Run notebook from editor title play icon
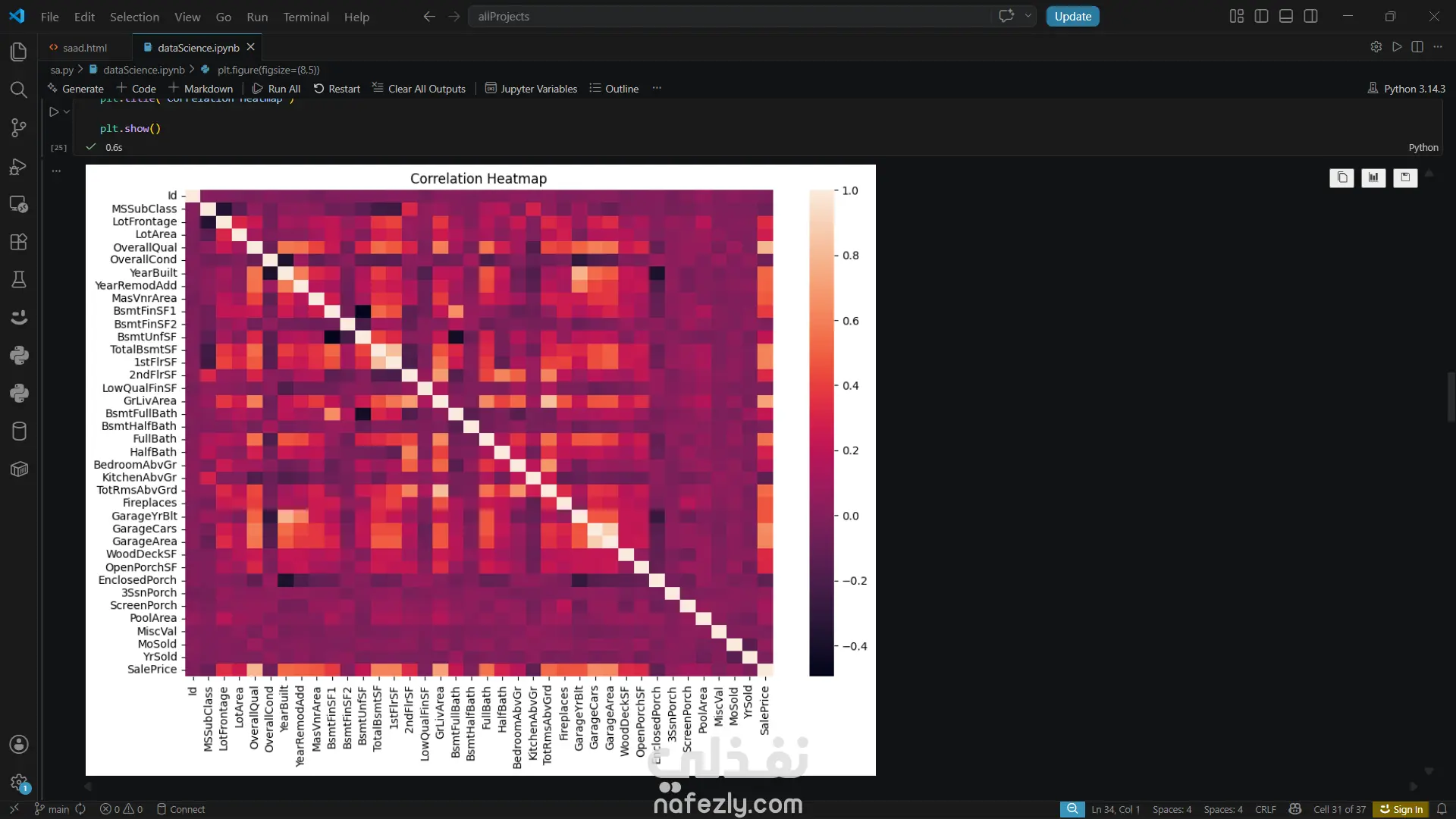 tap(1397, 47)
